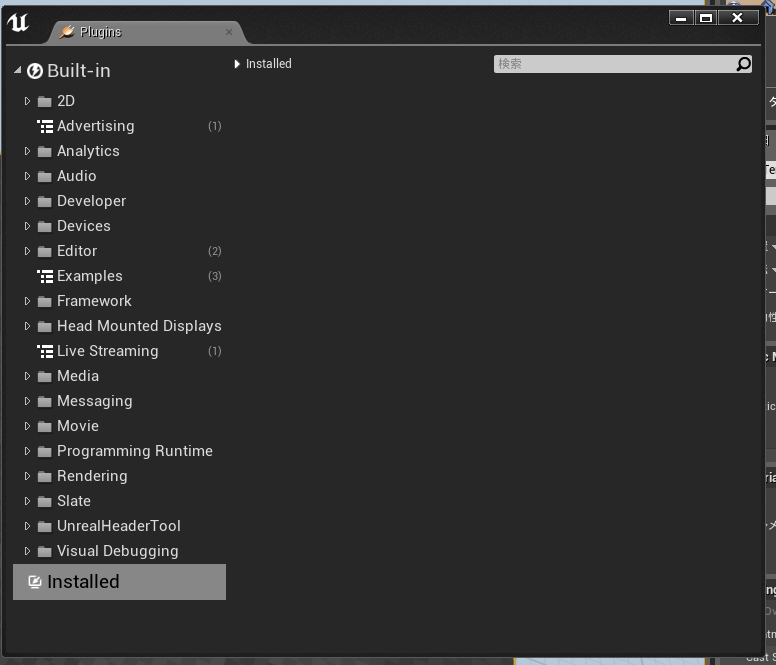Click the Programming Runtime folder icon
The height and width of the screenshot is (665, 776).
45,451
